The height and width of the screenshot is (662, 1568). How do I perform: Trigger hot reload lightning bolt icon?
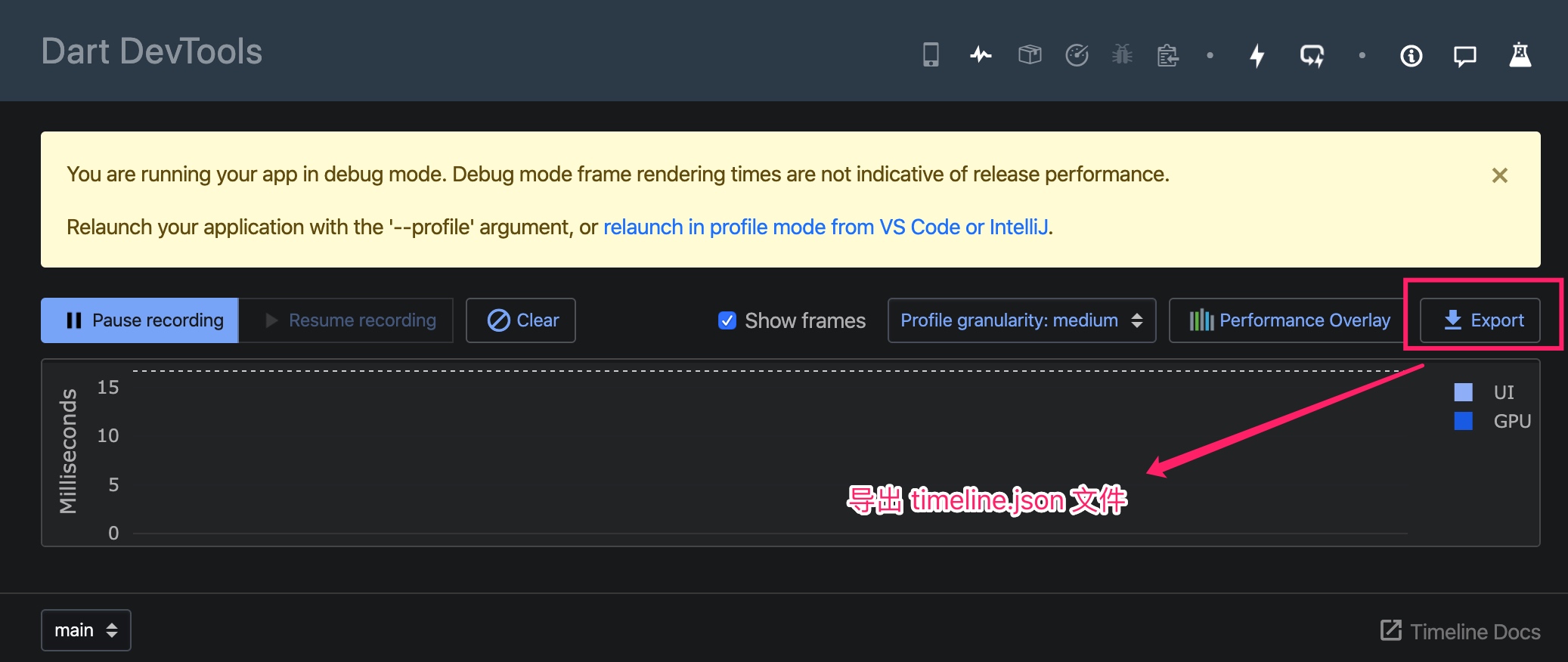tap(1257, 55)
